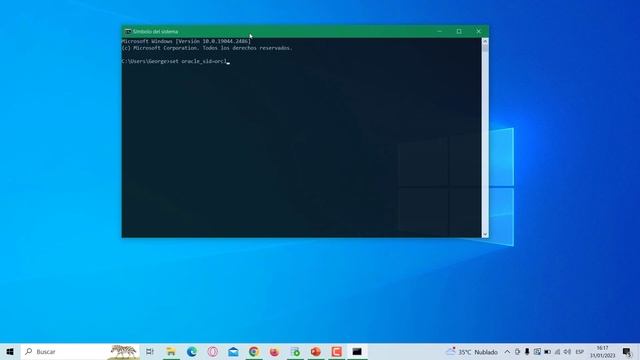Click the Microsoft Corporation copyright line
This screenshot has height=360, width=640.
tap(207, 48)
